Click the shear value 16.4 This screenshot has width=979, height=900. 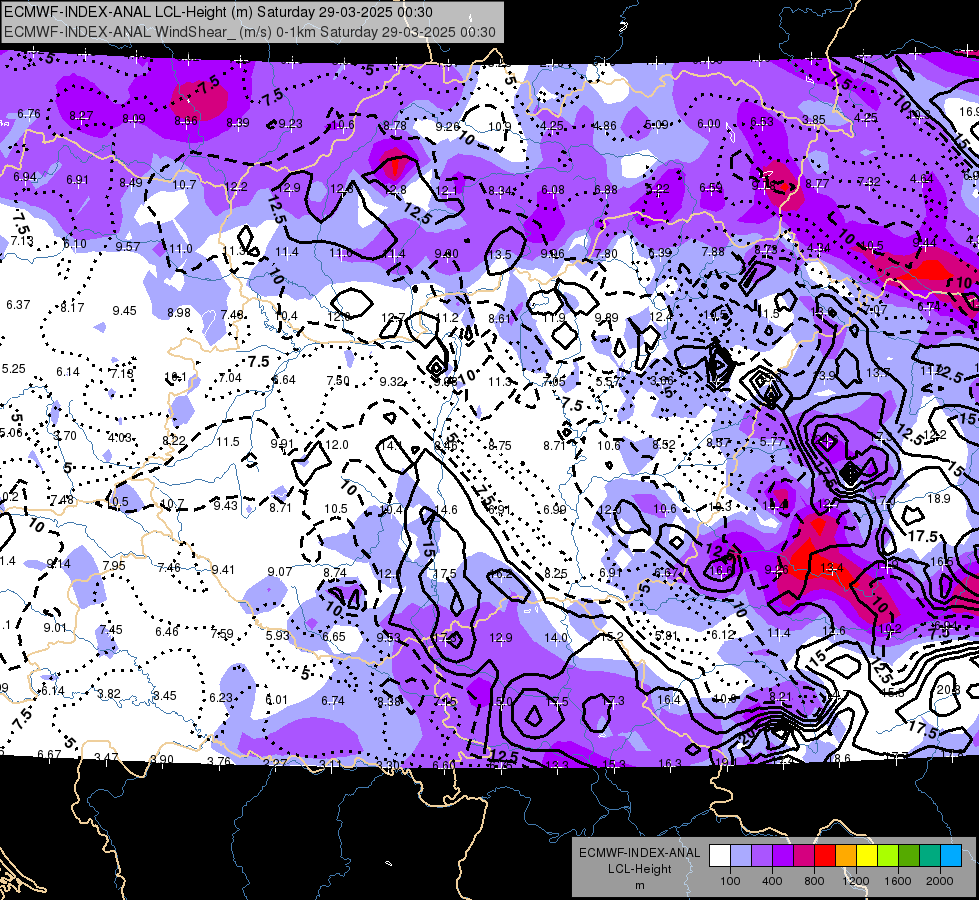click(x=669, y=700)
